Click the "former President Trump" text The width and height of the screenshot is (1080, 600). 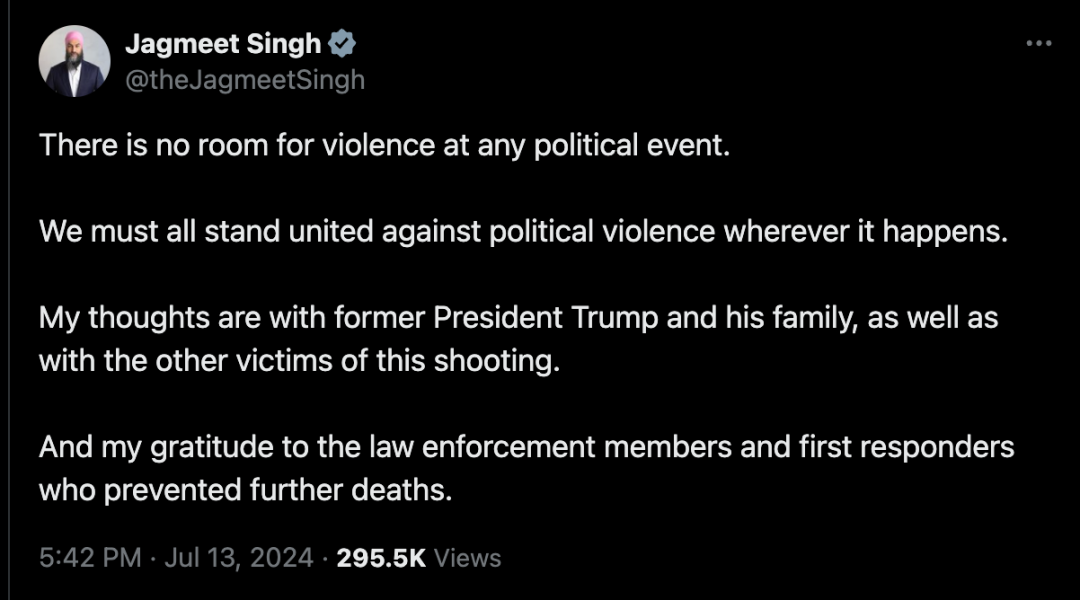point(496,318)
